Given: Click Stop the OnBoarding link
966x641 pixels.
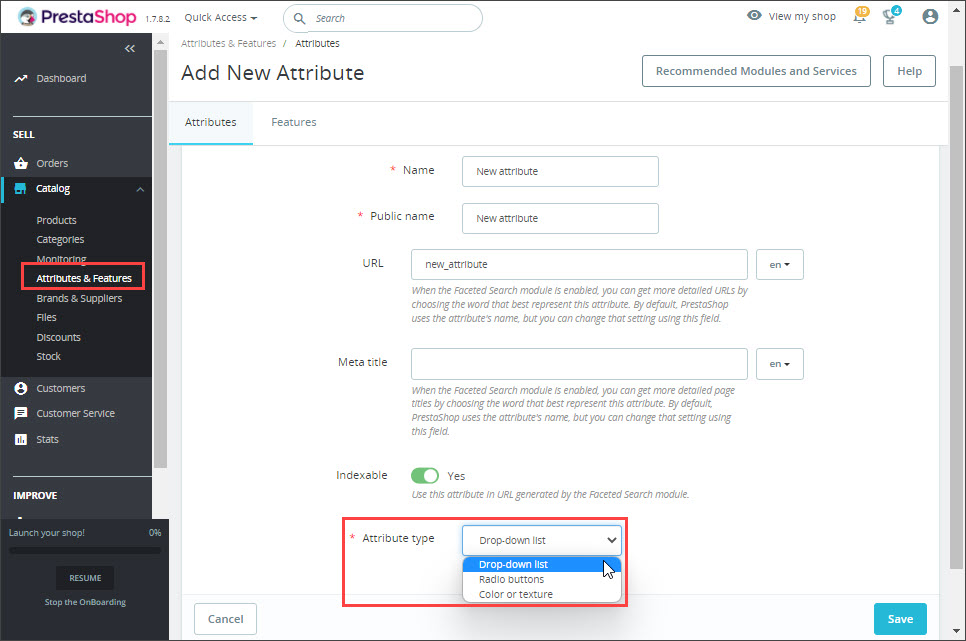Looking at the screenshot, I should [x=85, y=602].
